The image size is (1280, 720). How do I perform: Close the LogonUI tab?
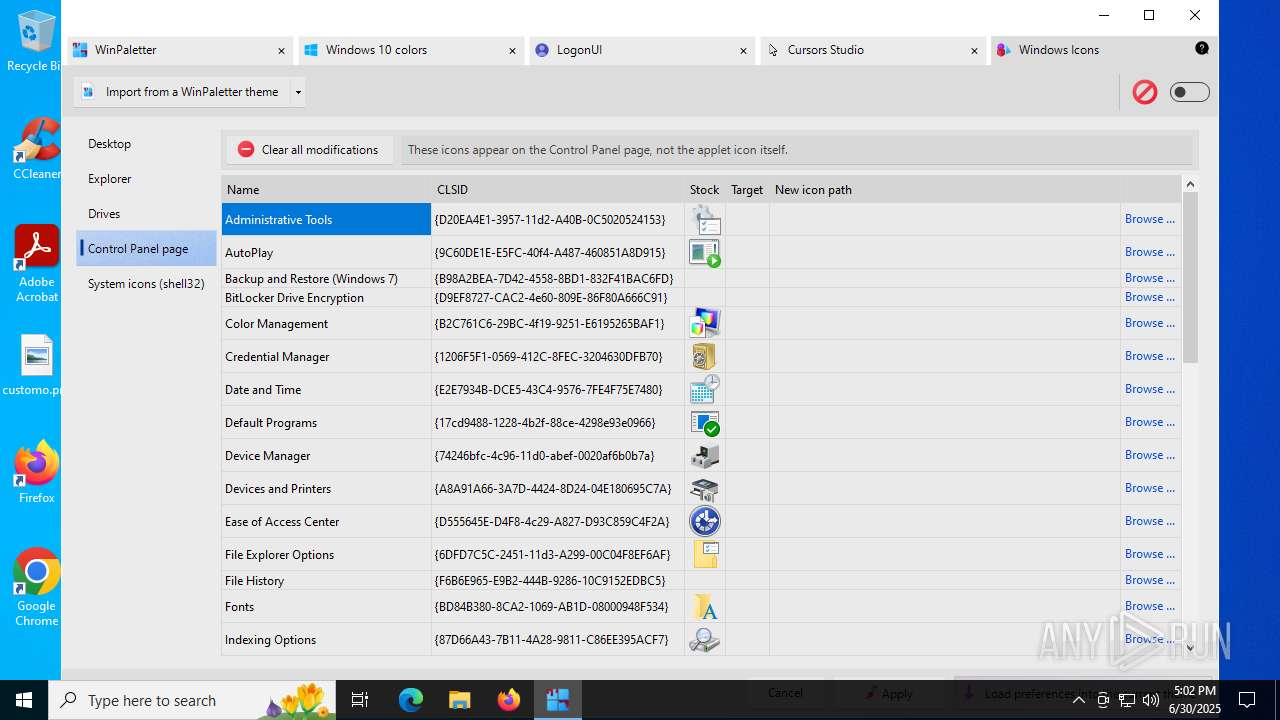coord(743,51)
